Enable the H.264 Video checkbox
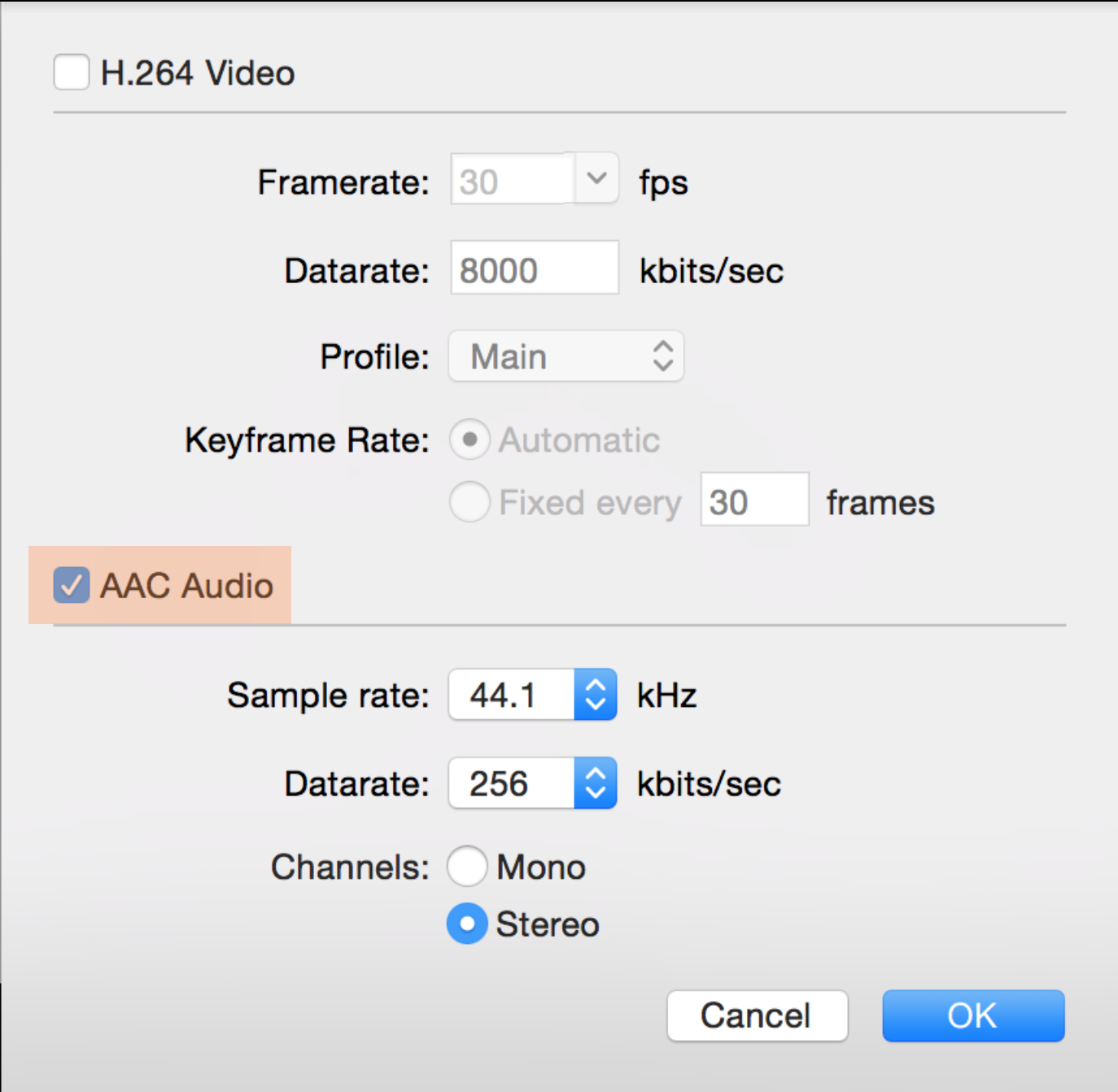The height and width of the screenshot is (1092, 1118). (72, 72)
